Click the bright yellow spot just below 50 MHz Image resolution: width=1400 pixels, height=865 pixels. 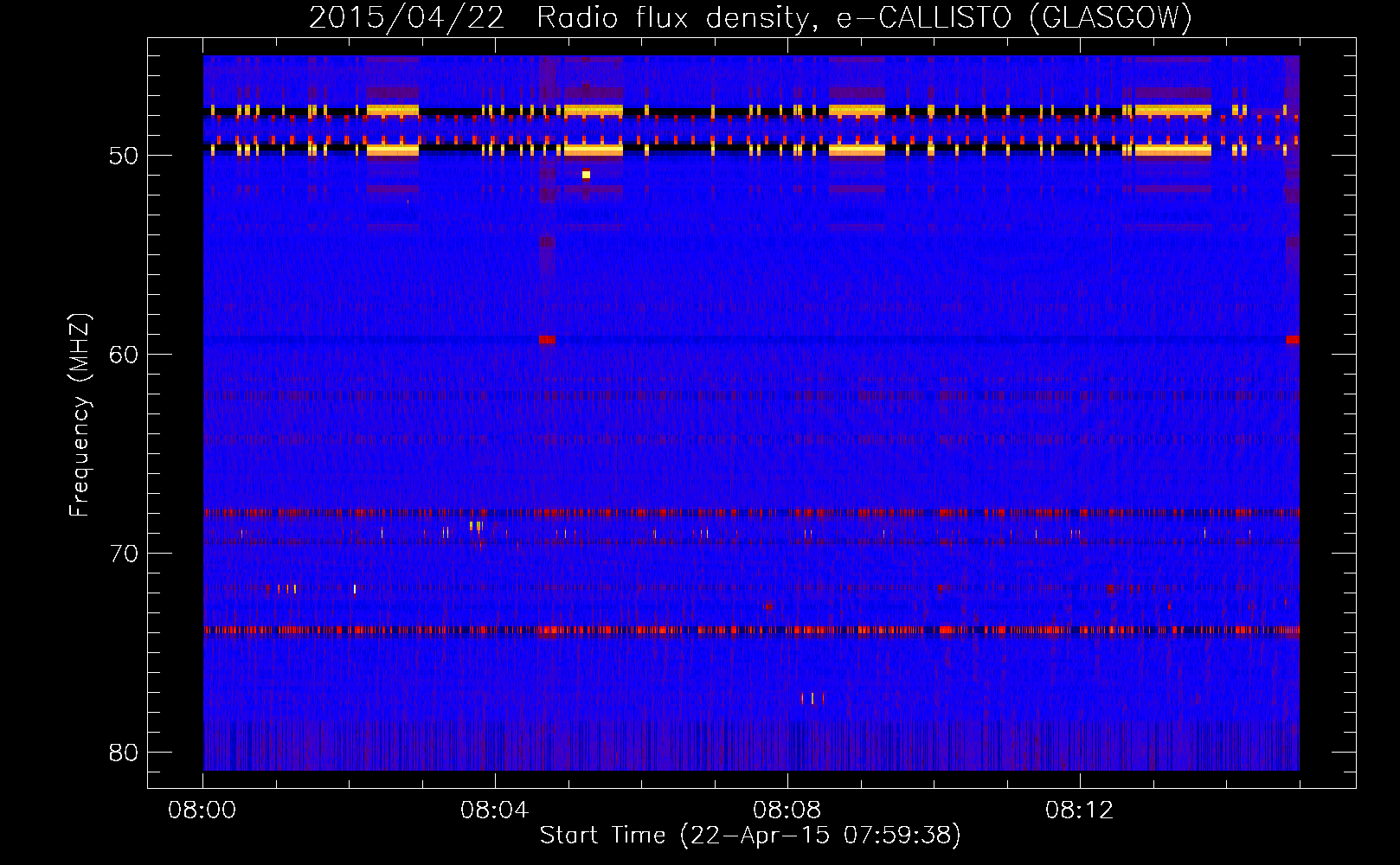pyautogui.click(x=586, y=175)
